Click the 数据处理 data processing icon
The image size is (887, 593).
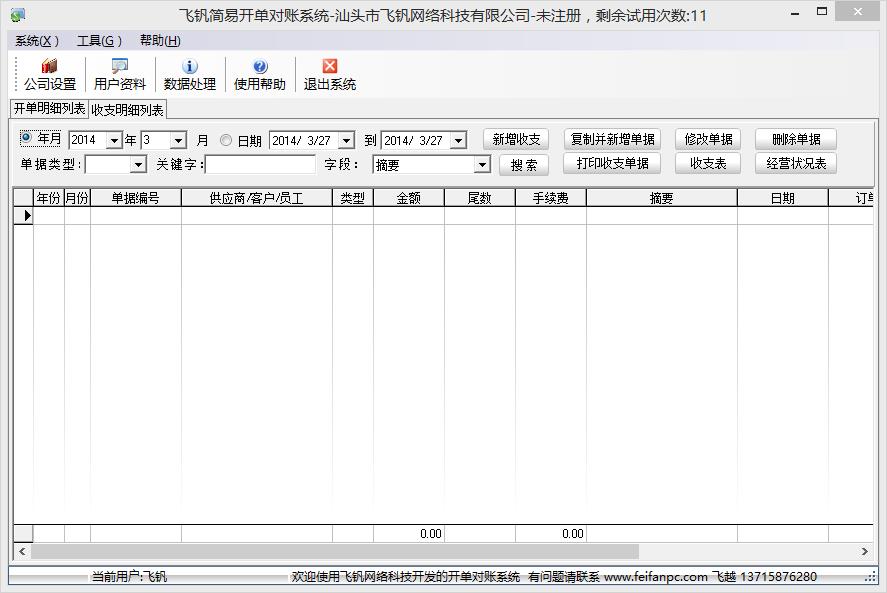[x=190, y=75]
